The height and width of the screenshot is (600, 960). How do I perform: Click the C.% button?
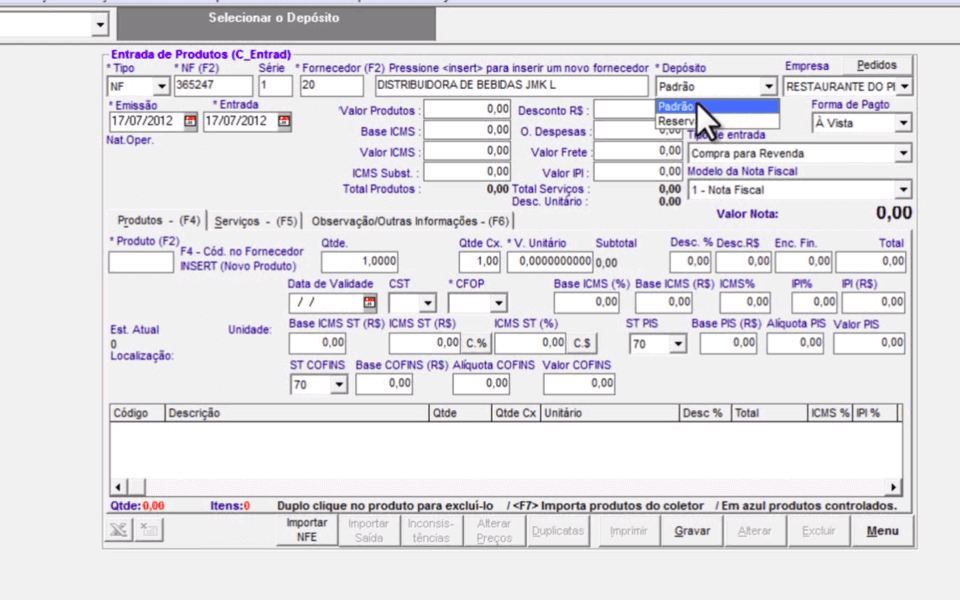(x=476, y=343)
